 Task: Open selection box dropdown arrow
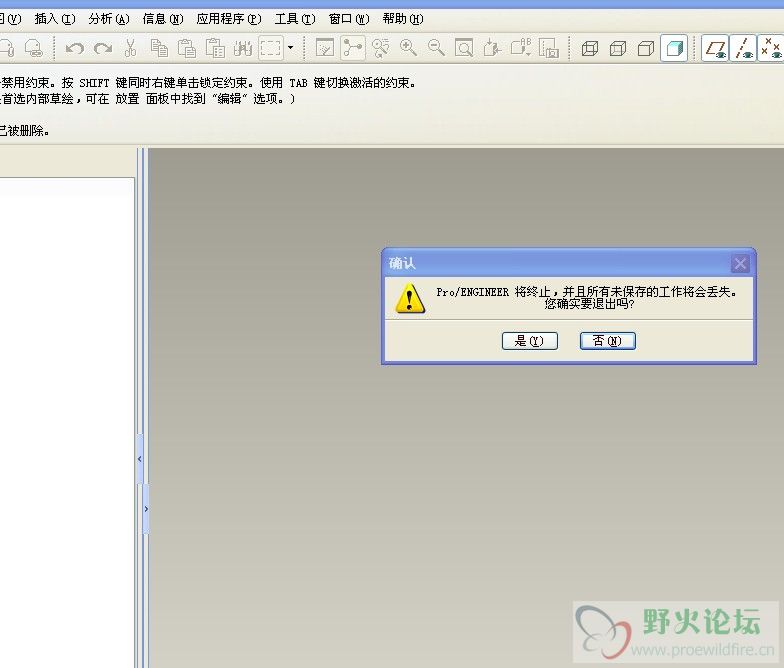point(290,48)
